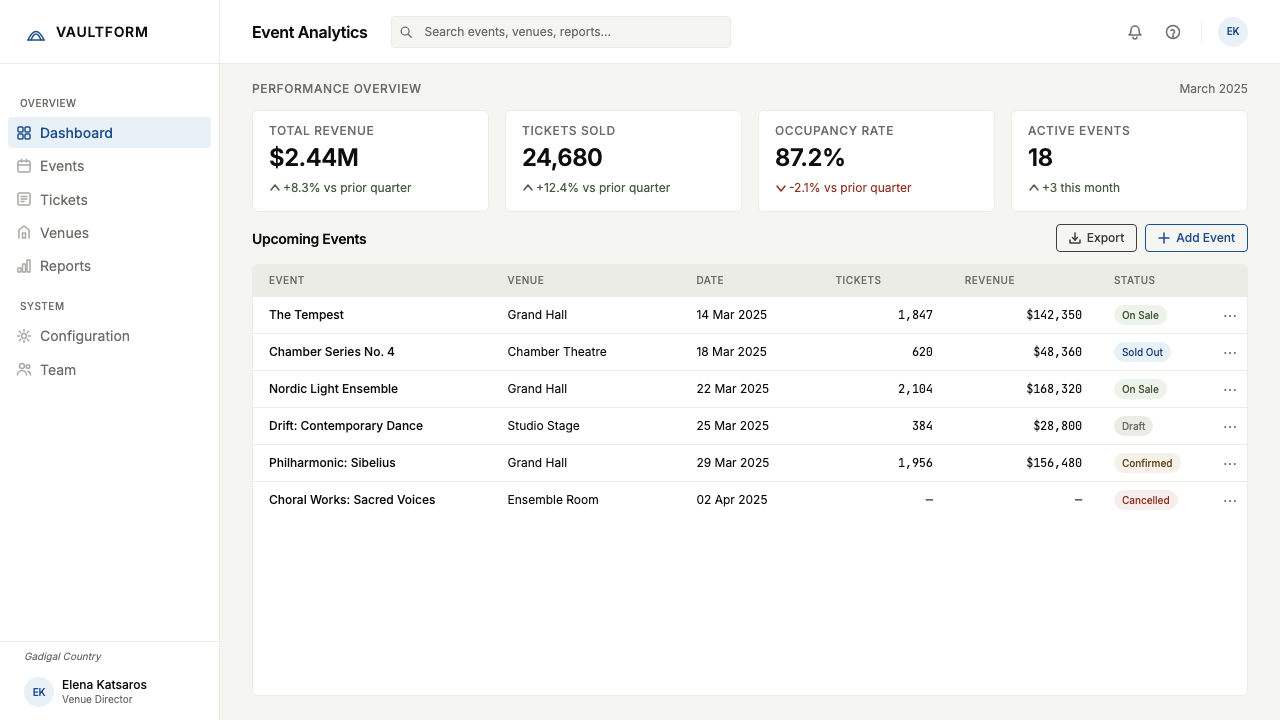Click the Vaultform logo icon

tap(36, 33)
